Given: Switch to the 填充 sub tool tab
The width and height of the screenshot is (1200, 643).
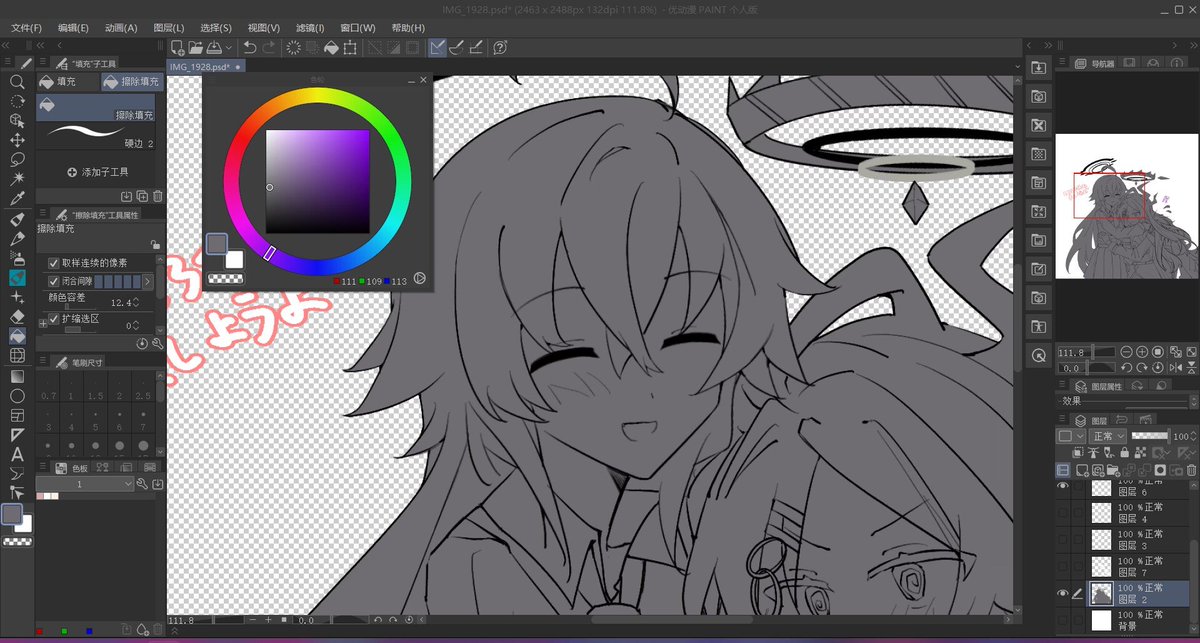Looking at the screenshot, I should [x=66, y=82].
